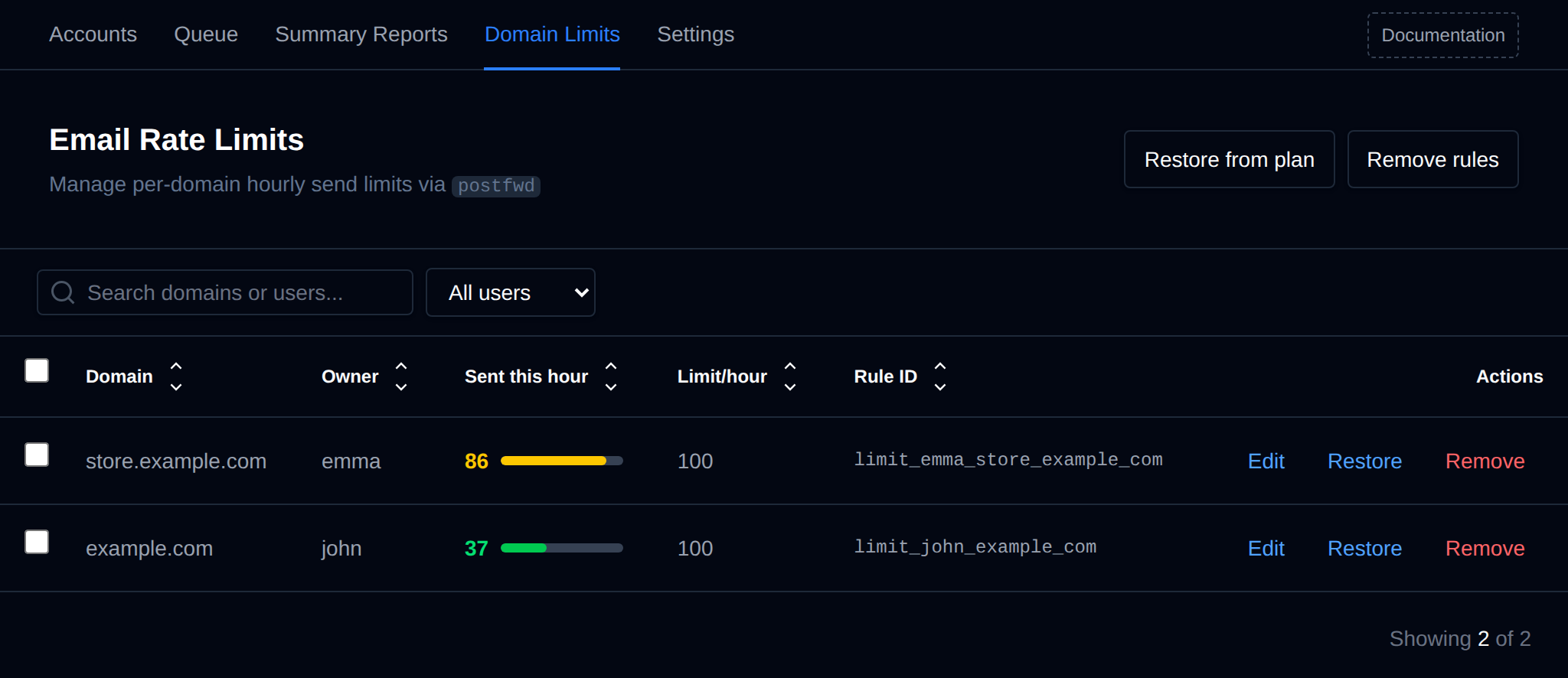This screenshot has width=1568, height=678.
Task: Edit the store.example.com limit
Action: coord(1266,461)
